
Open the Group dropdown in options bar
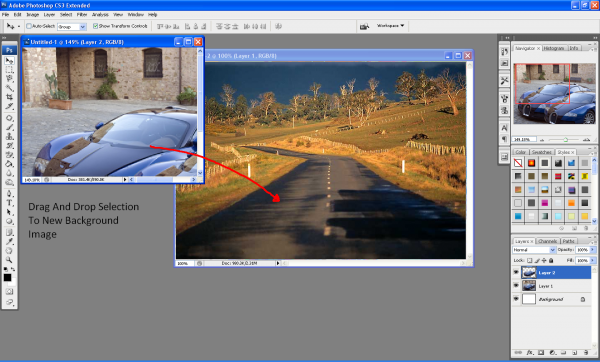pos(72,26)
